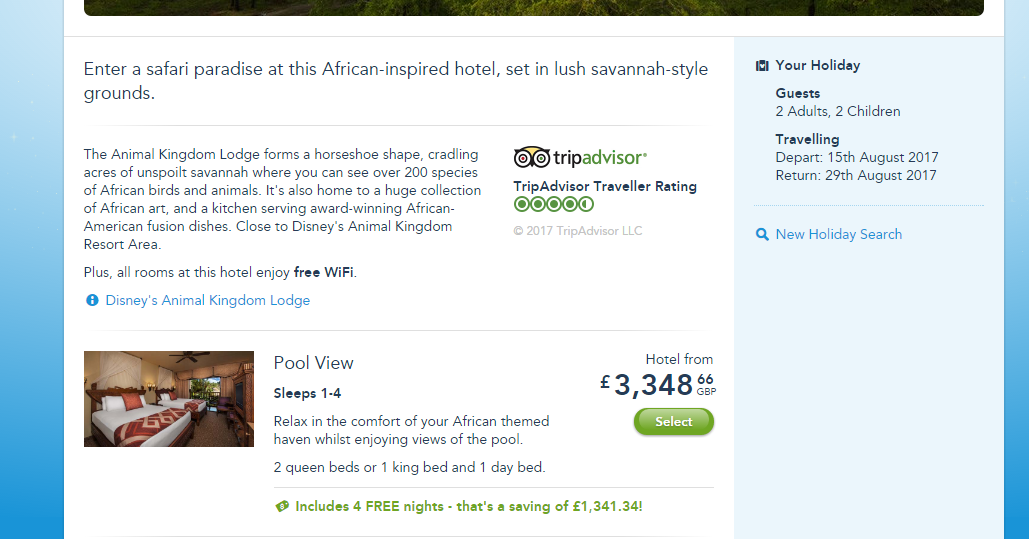This screenshot has height=539, width=1029.
Task: Click the info icon beside Animal Kingdom Lodge
Action: pos(92,300)
